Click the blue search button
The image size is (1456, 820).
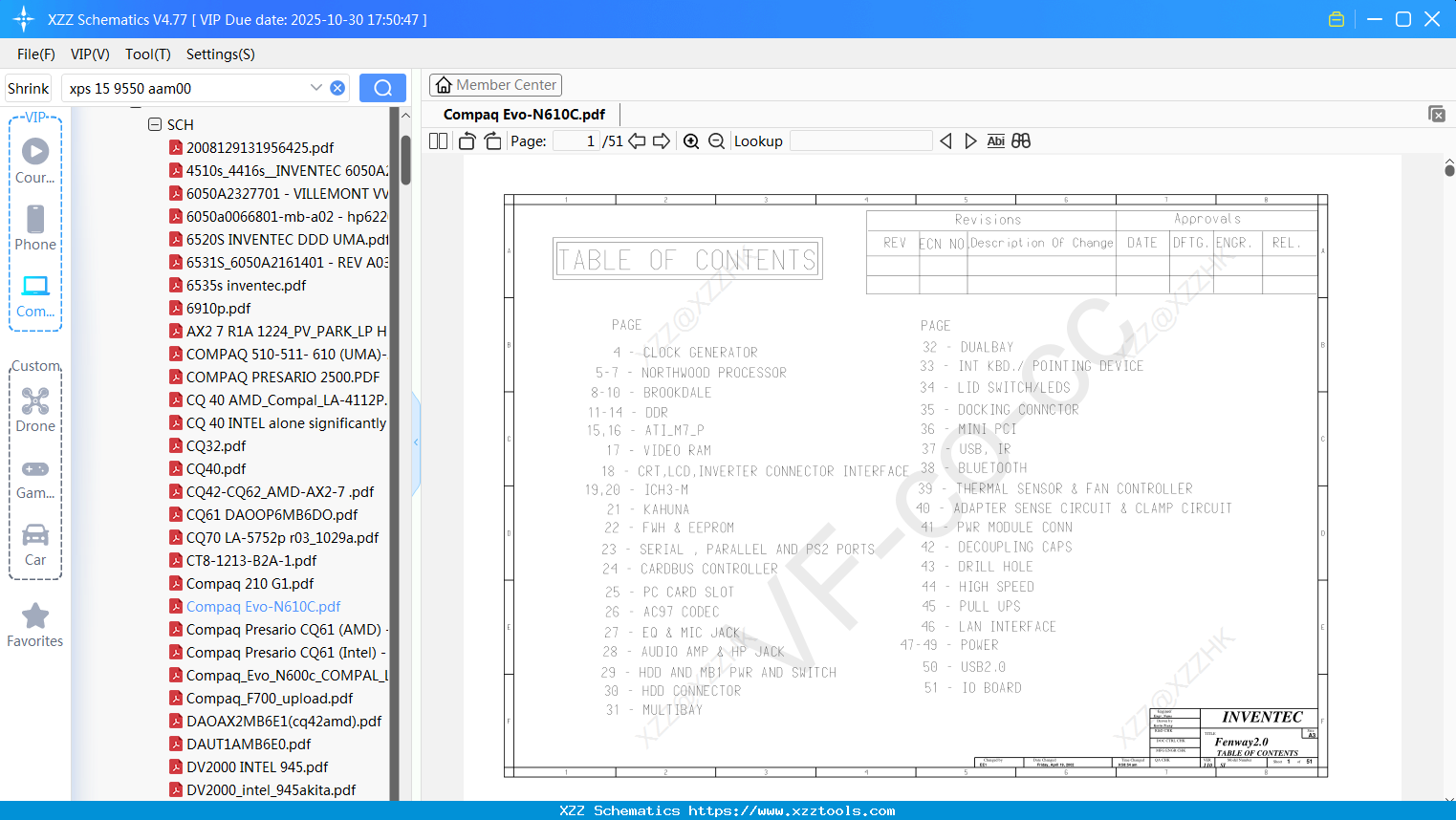point(382,88)
